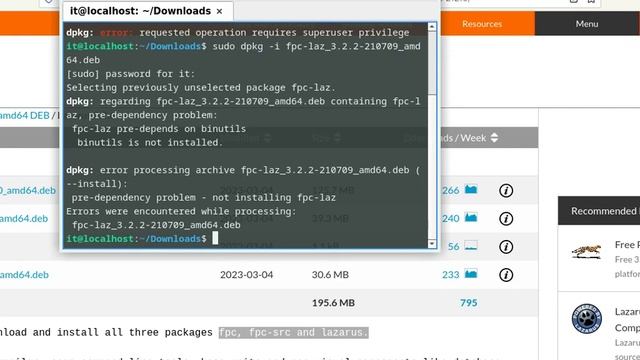640x360 pixels.
Task: Open download chart icon for the 266 row
Action: point(471,189)
